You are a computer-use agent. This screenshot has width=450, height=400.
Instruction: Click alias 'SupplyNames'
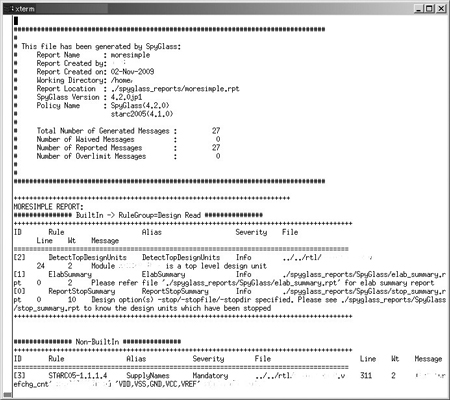click(x=148, y=376)
